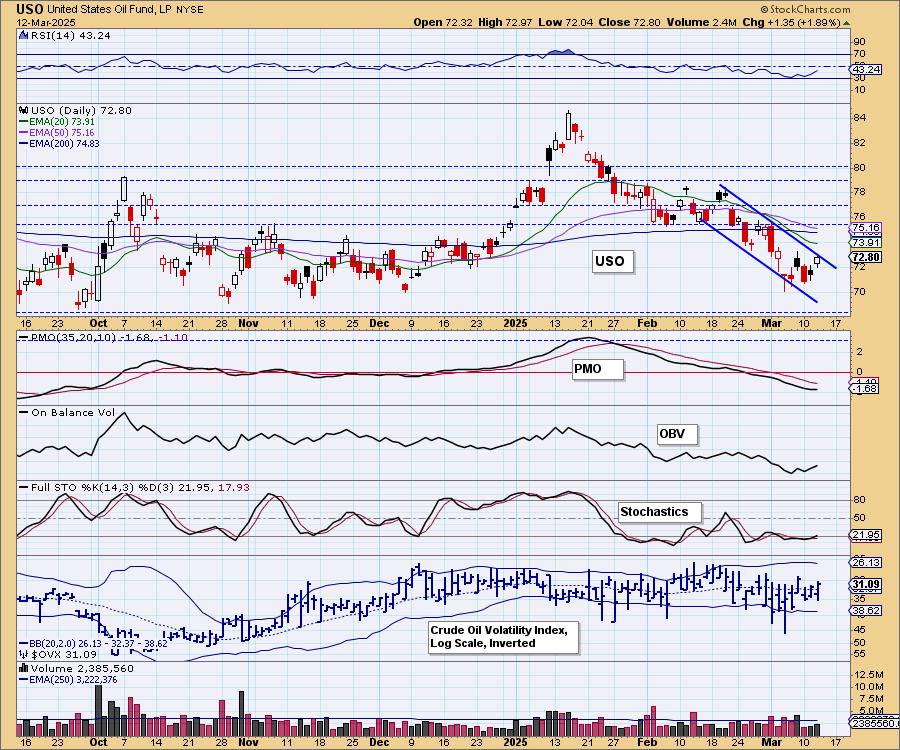Click the RSI(14) indicator line icon
The width and height of the screenshot is (900, 750).
point(23,35)
